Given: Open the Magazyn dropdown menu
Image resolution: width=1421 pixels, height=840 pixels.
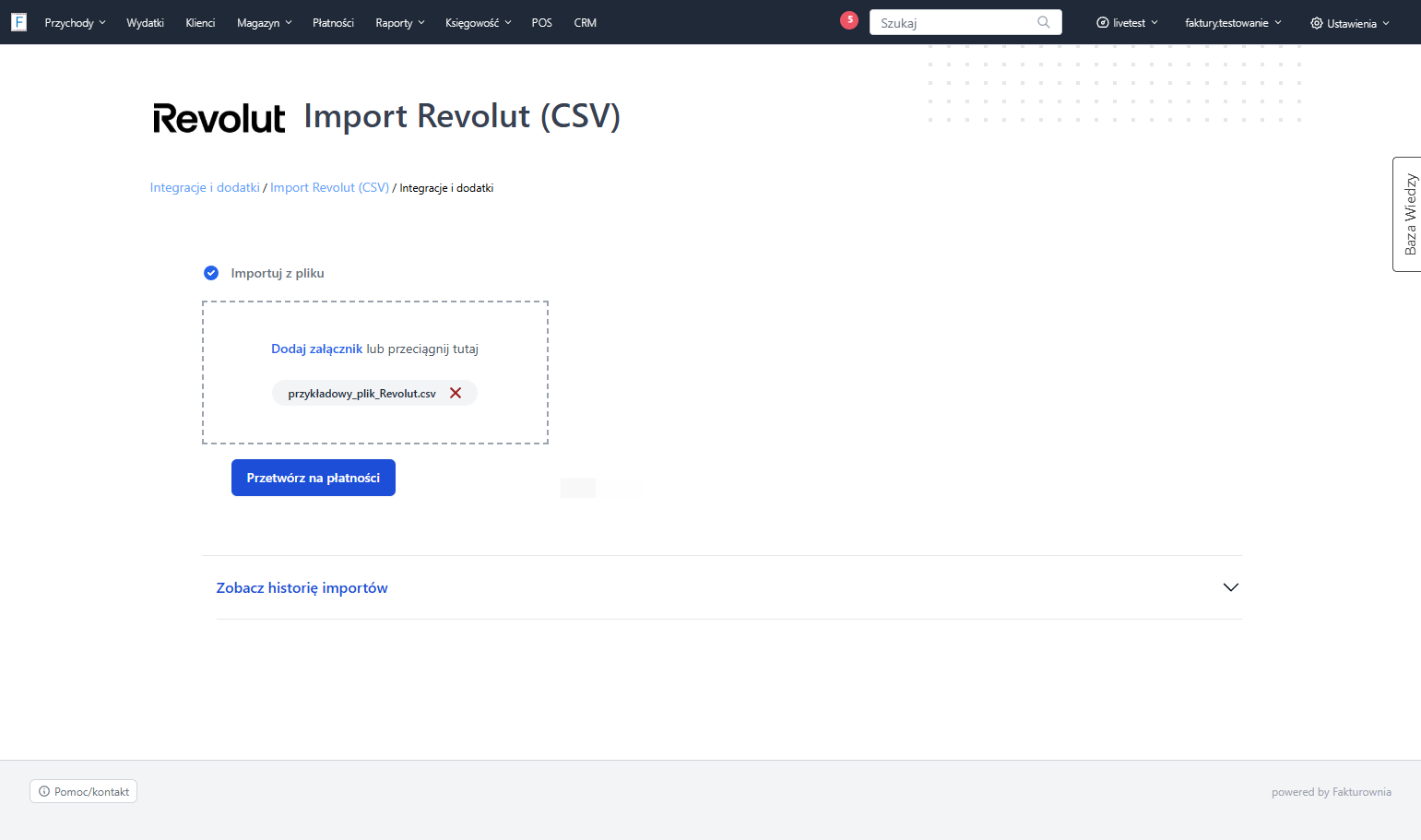Looking at the screenshot, I should [x=264, y=23].
